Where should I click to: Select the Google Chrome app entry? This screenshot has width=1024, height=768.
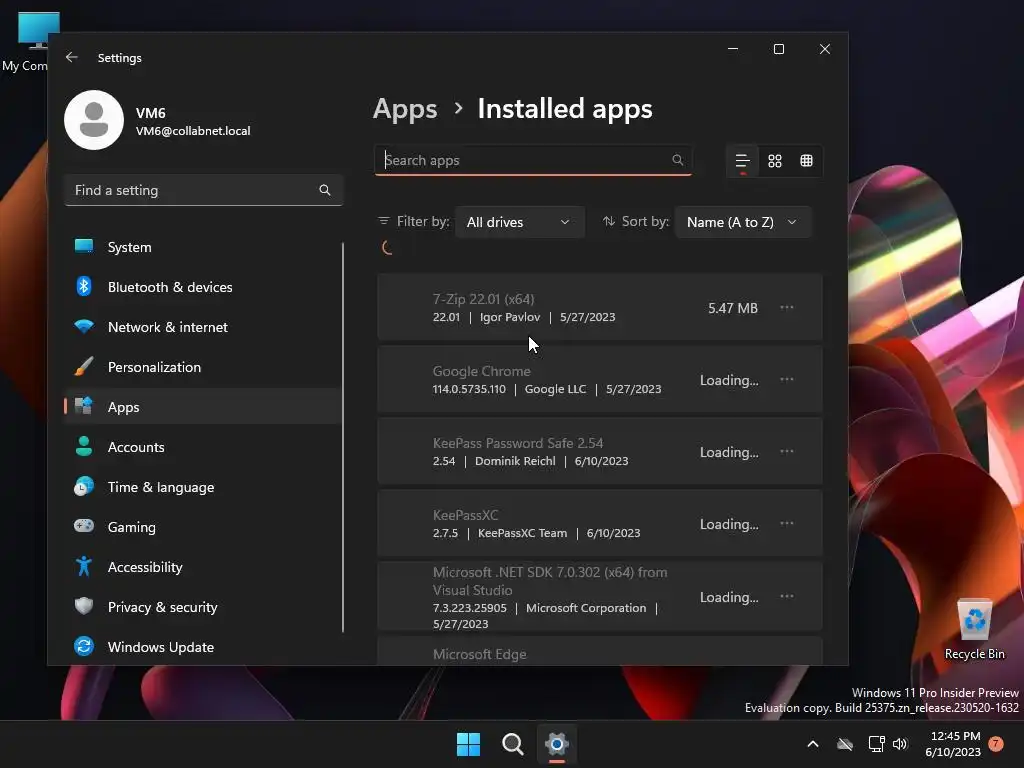(x=600, y=379)
